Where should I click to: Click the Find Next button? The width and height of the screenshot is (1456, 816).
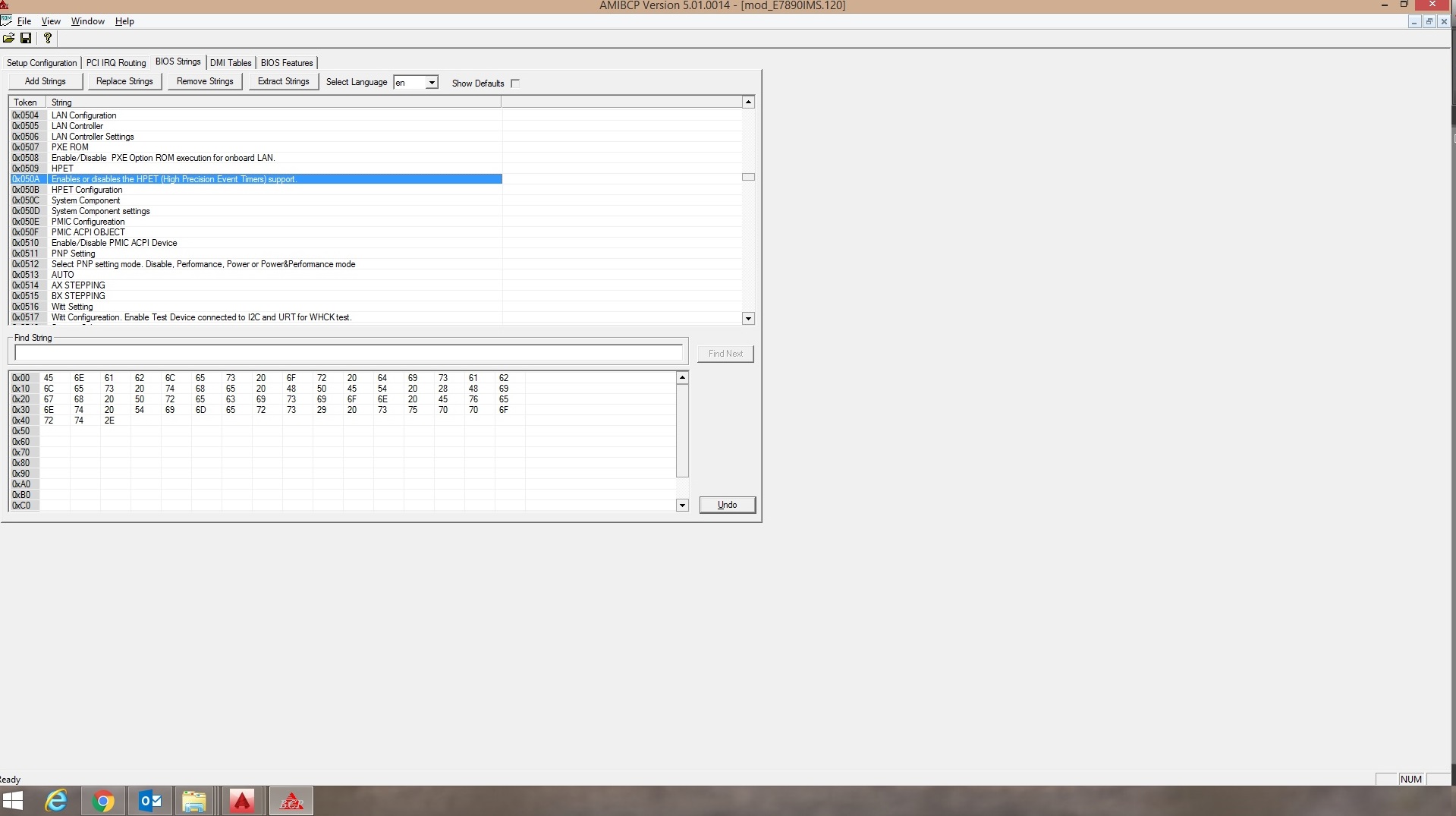[725, 354]
